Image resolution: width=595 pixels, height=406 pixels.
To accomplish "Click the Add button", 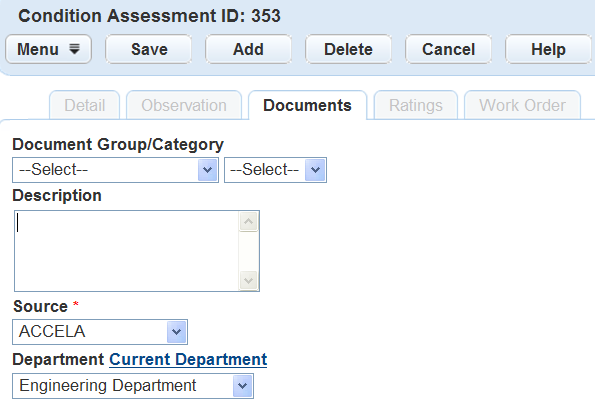I will pyautogui.click(x=249, y=49).
